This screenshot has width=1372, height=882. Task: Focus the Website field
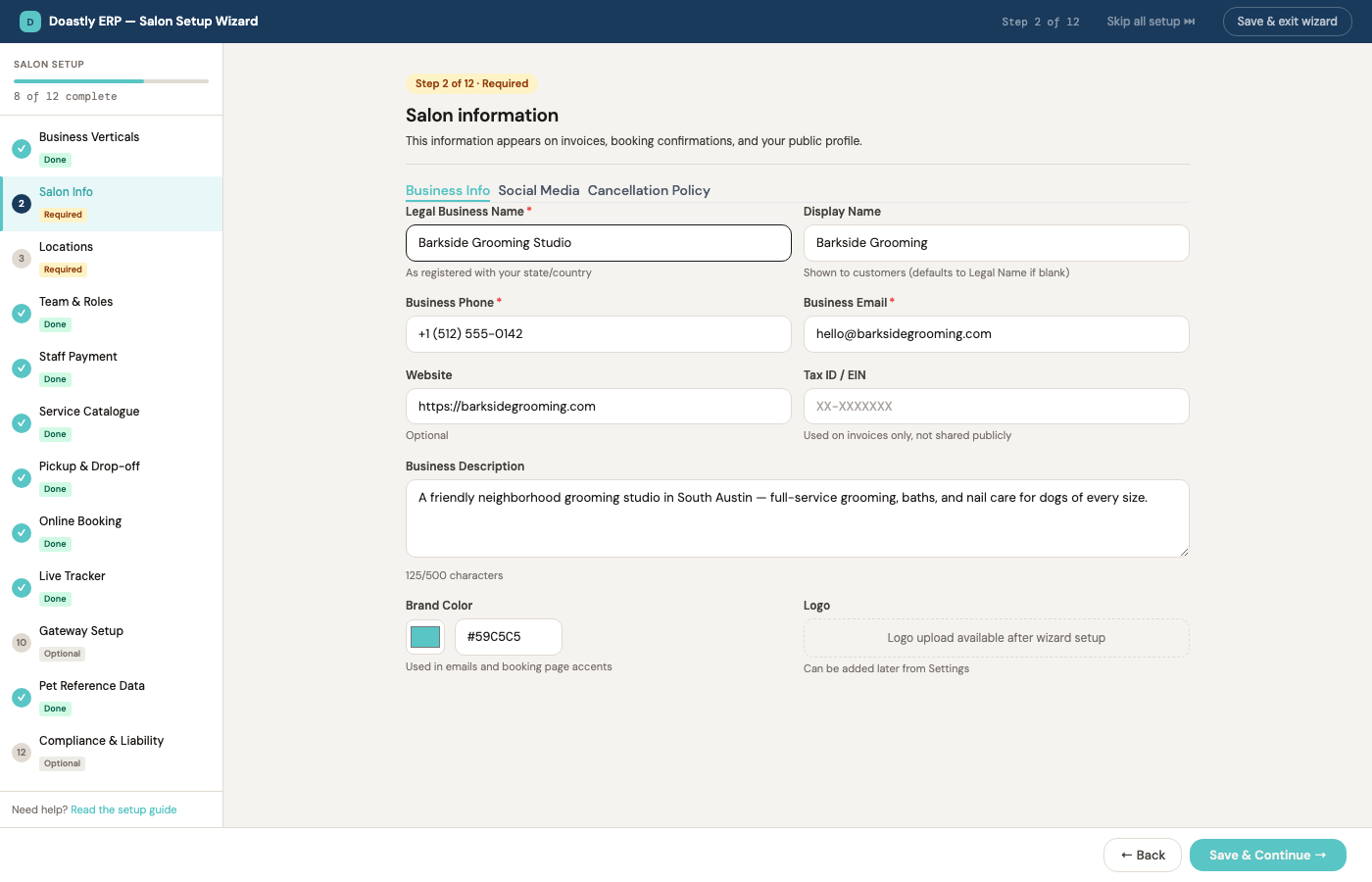[x=599, y=407]
